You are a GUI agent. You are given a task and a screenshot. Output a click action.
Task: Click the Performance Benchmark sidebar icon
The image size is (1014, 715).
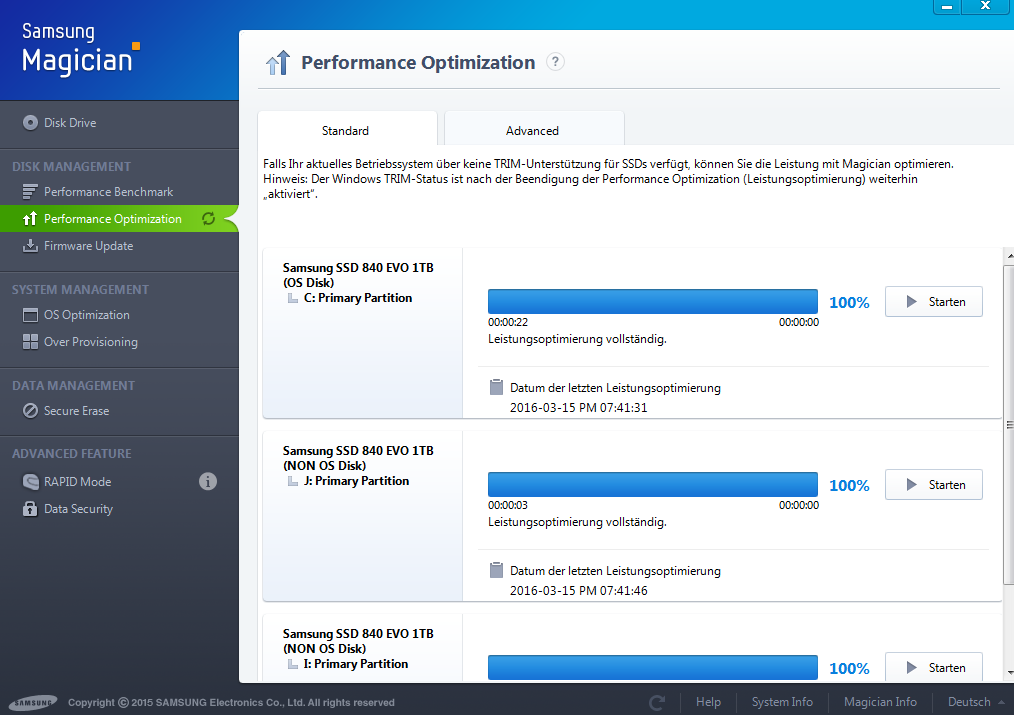(30, 192)
